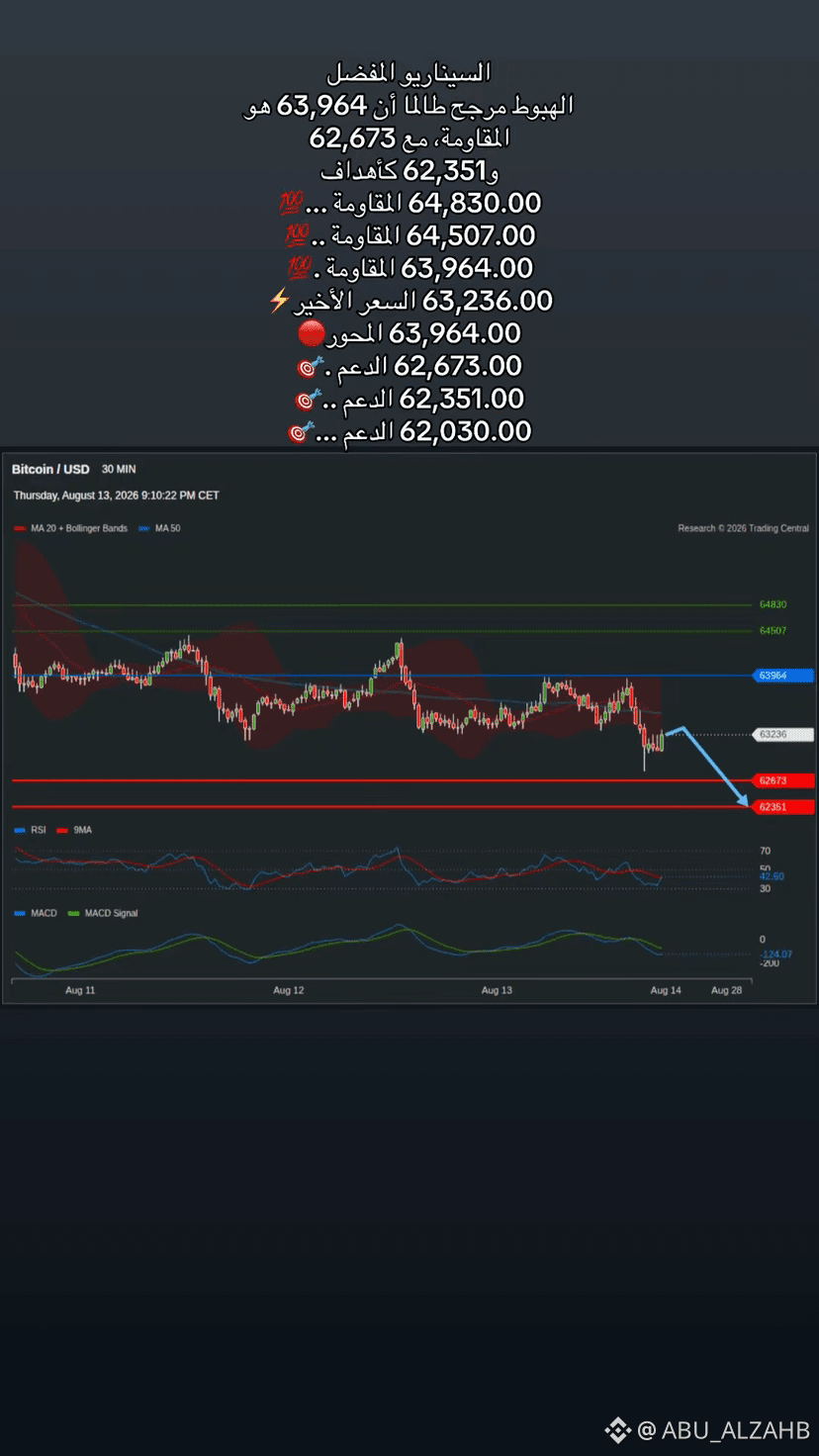Click the red 62351 support price tag
Viewport: 819px width, 1456px height.
tap(782, 807)
